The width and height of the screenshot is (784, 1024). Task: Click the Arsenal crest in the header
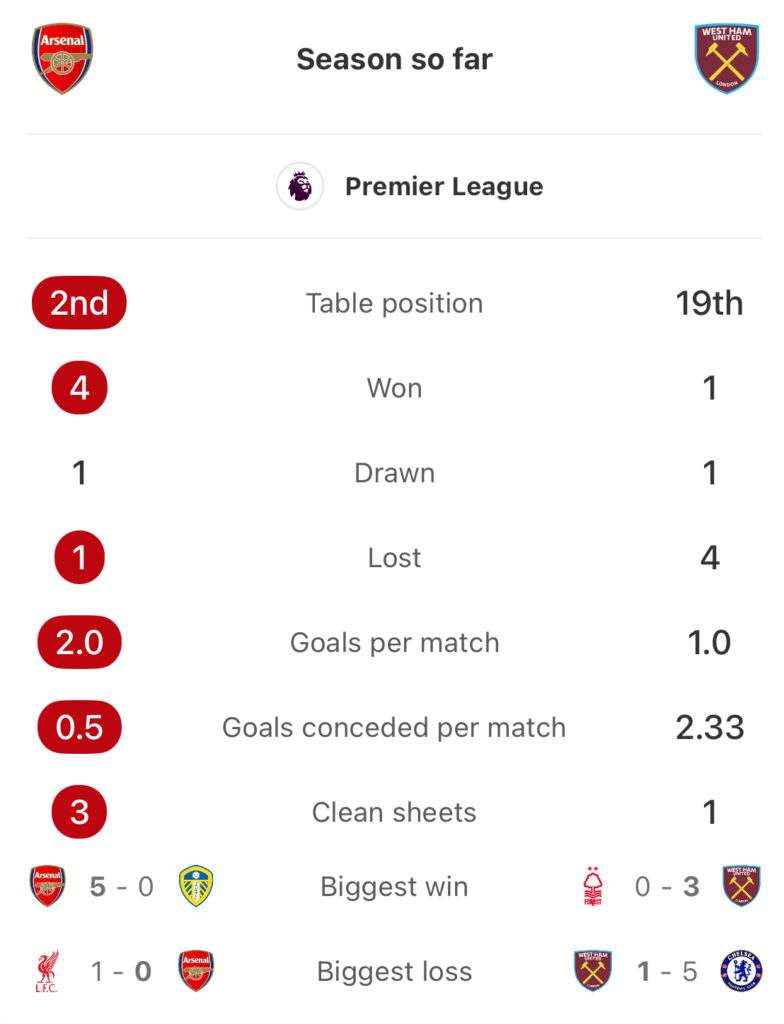click(x=62, y=58)
